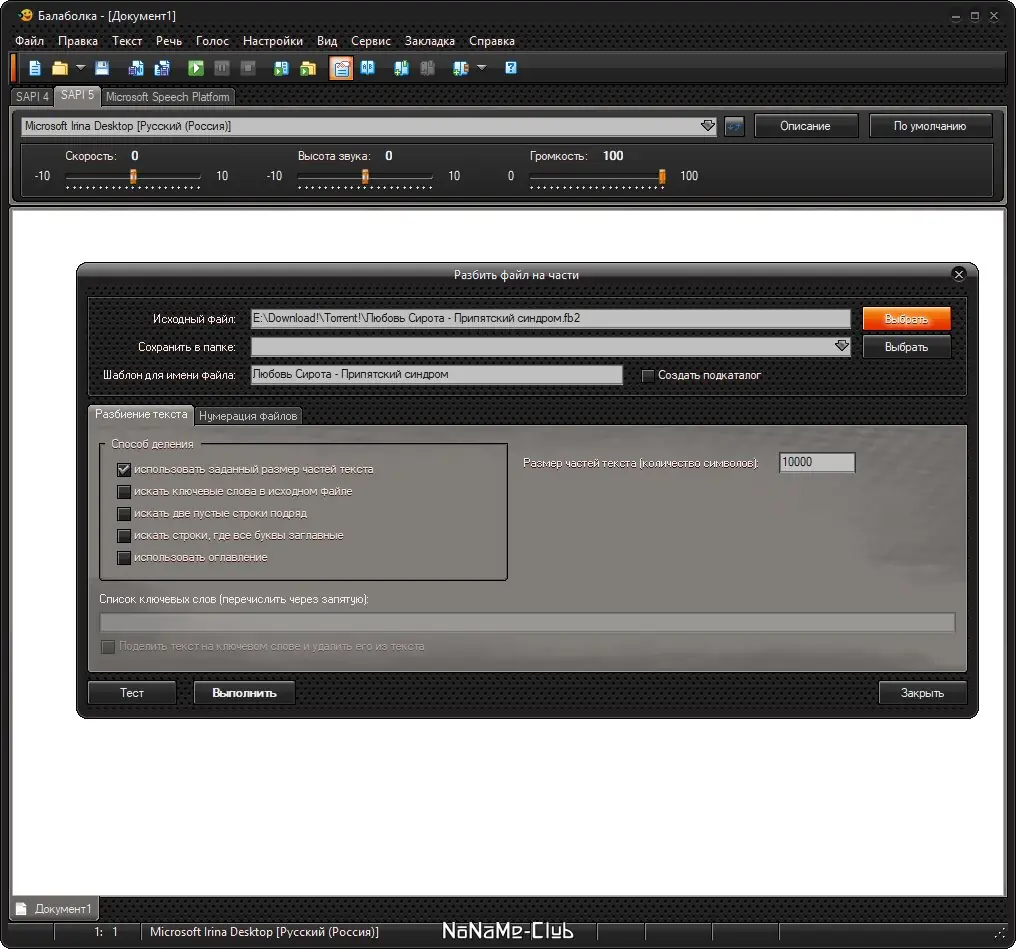Image resolution: width=1016 pixels, height=949 pixels.
Task: Click the save audio file icon
Action: click(136, 68)
